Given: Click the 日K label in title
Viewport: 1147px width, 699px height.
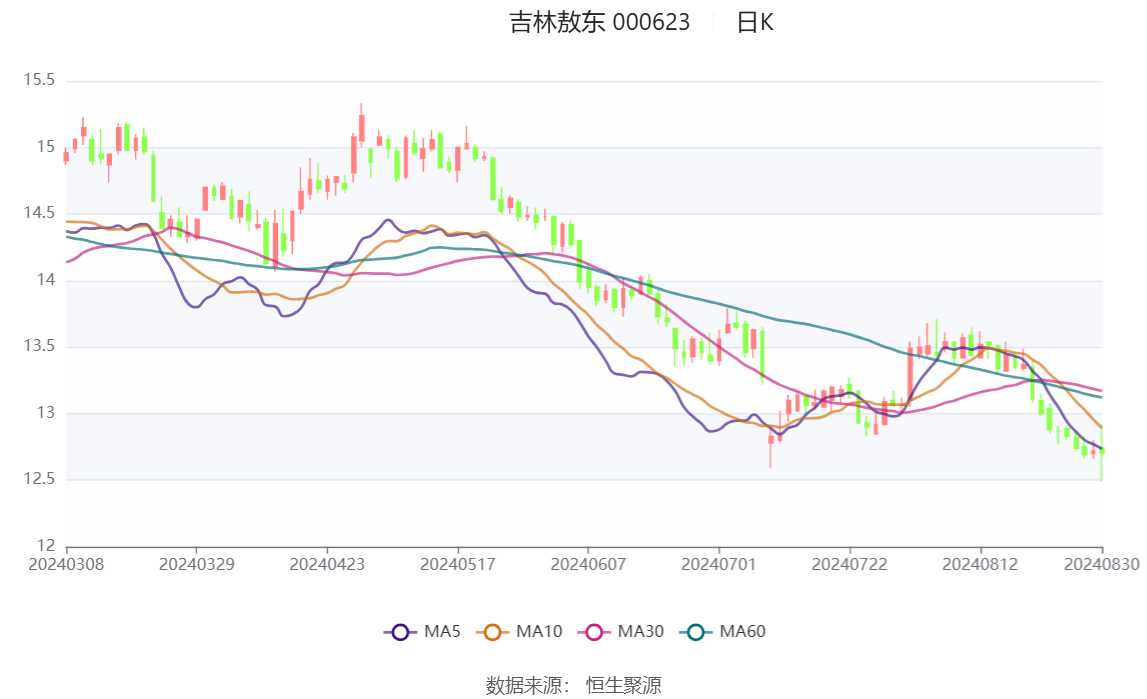Looking at the screenshot, I should [755, 23].
